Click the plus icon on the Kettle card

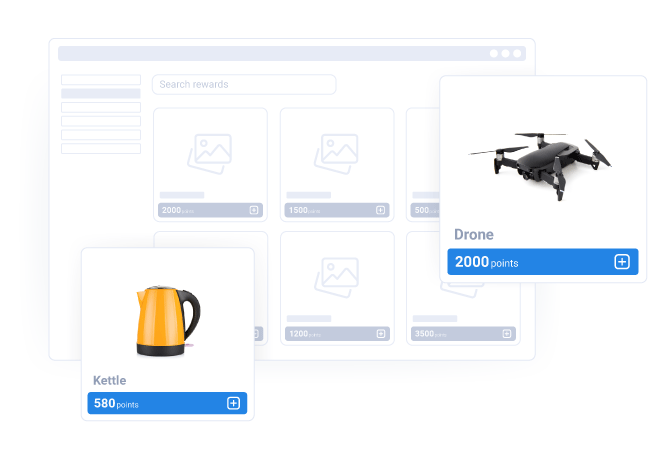pyautogui.click(x=233, y=403)
